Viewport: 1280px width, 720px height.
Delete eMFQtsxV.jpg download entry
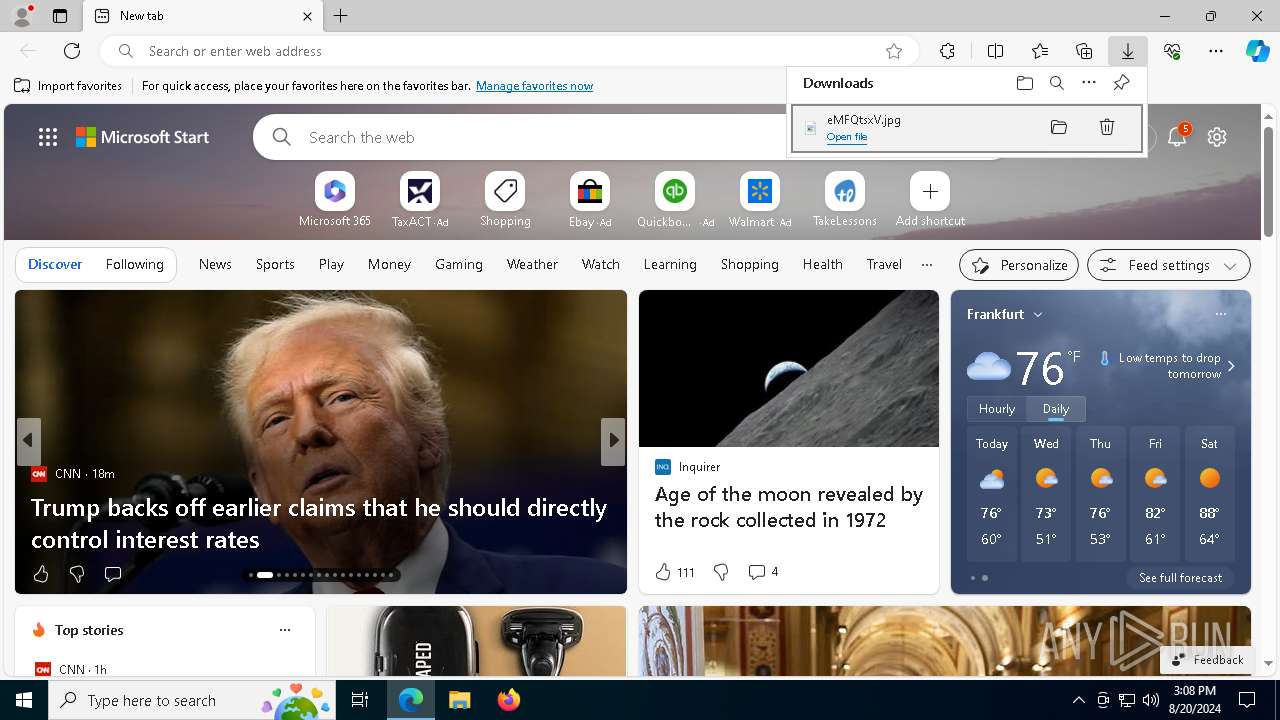1107,127
